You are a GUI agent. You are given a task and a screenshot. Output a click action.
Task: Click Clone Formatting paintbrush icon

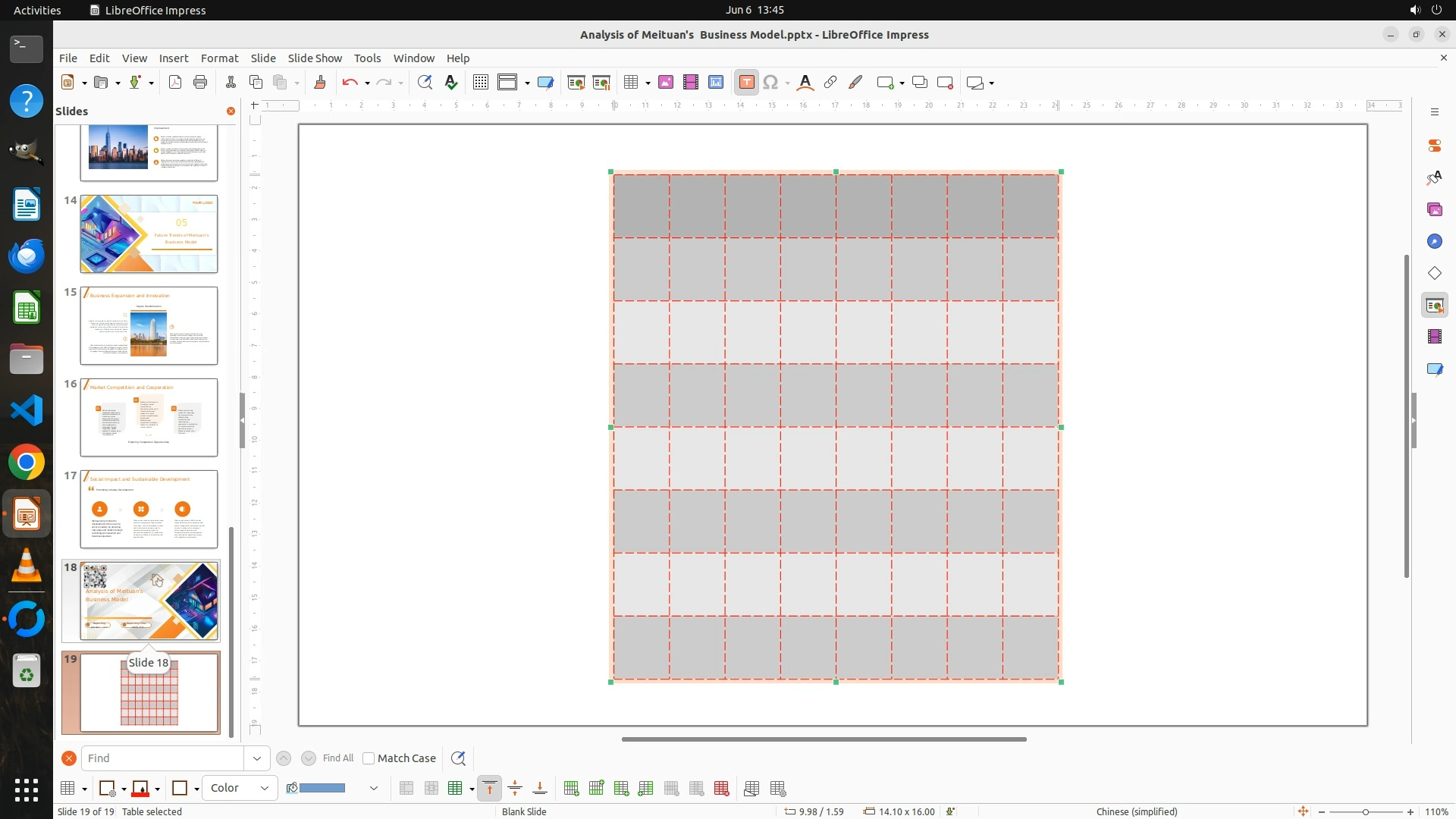[319, 83]
